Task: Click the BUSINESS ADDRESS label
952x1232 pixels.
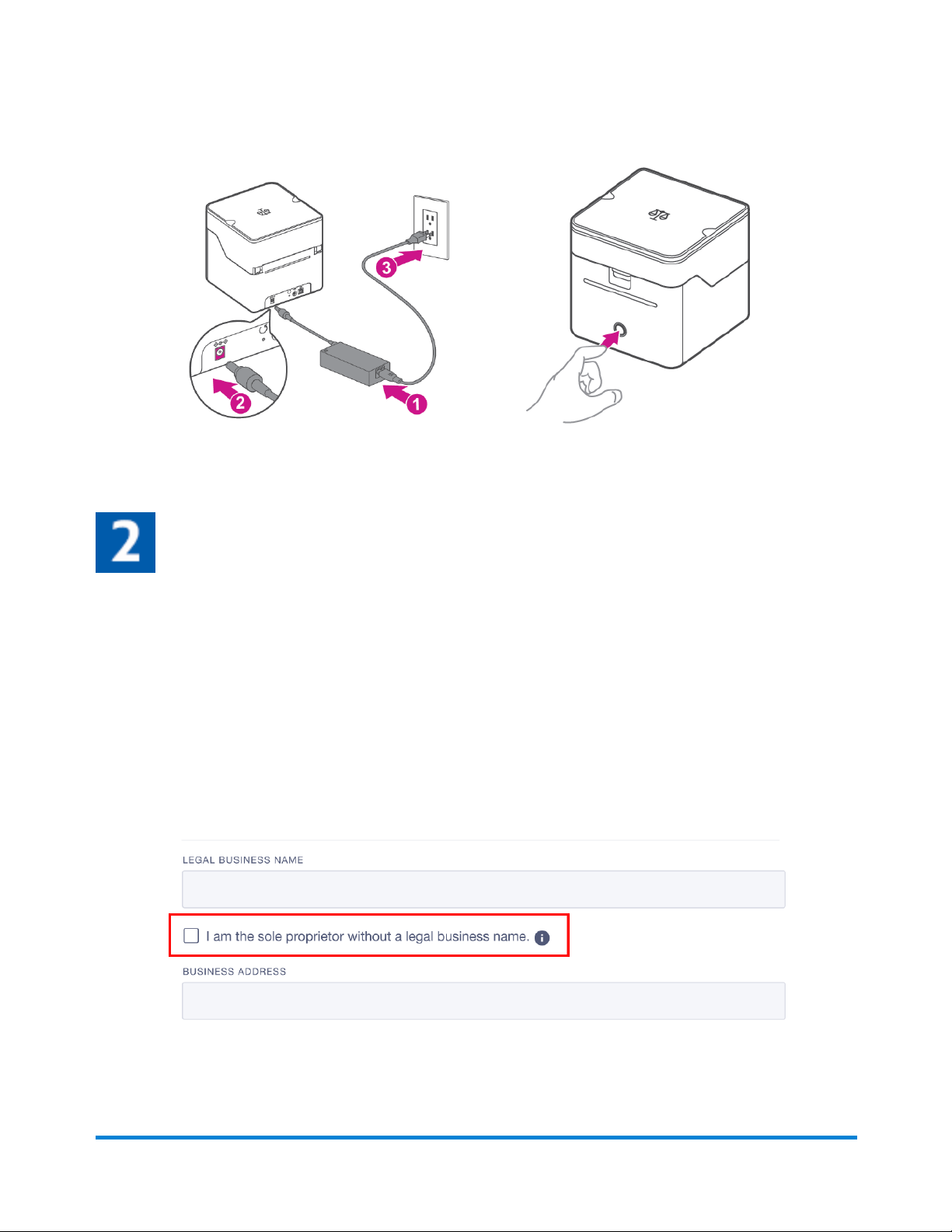Action: [x=234, y=972]
